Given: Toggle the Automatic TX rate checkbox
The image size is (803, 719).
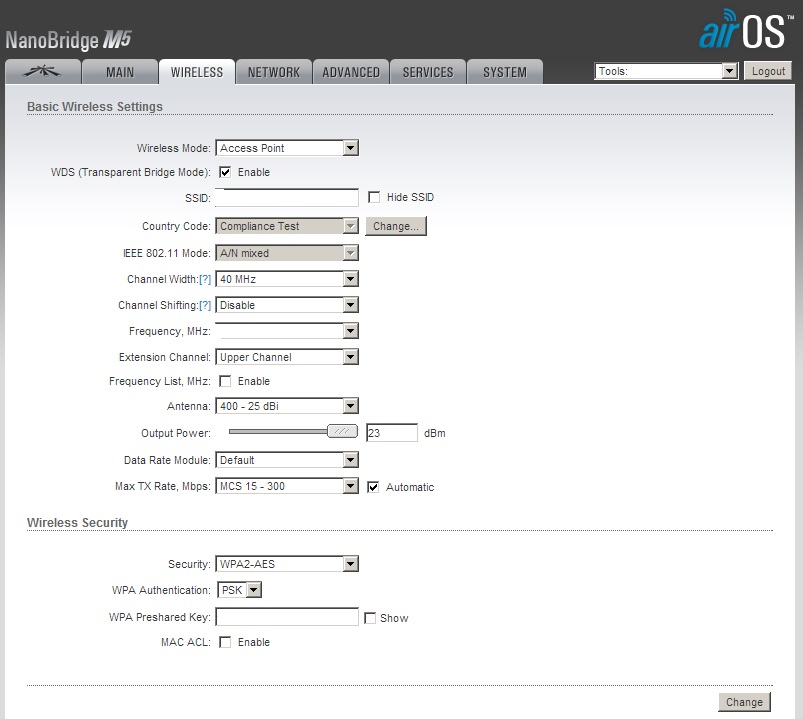Looking at the screenshot, I should pyautogui.click(x=373, y=487).
